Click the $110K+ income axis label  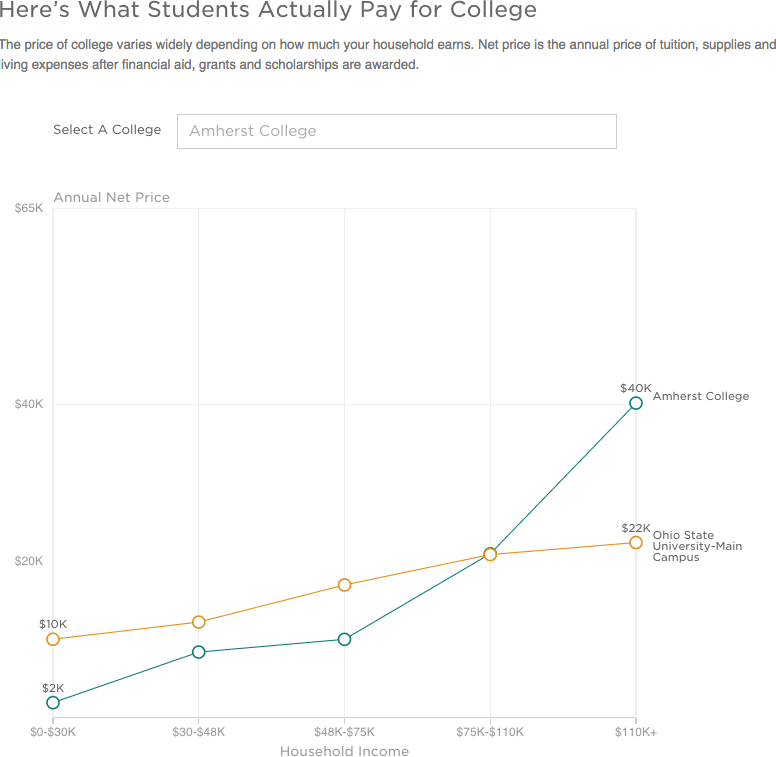pyautogui.click(x=636, y=732)
